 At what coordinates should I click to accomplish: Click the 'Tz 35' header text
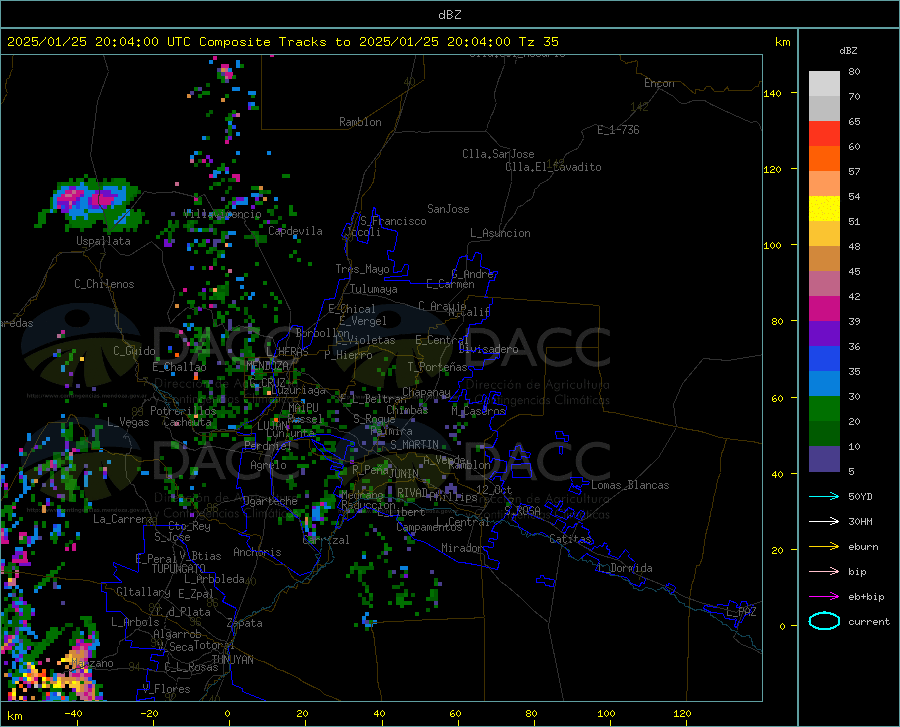point(538,42)
